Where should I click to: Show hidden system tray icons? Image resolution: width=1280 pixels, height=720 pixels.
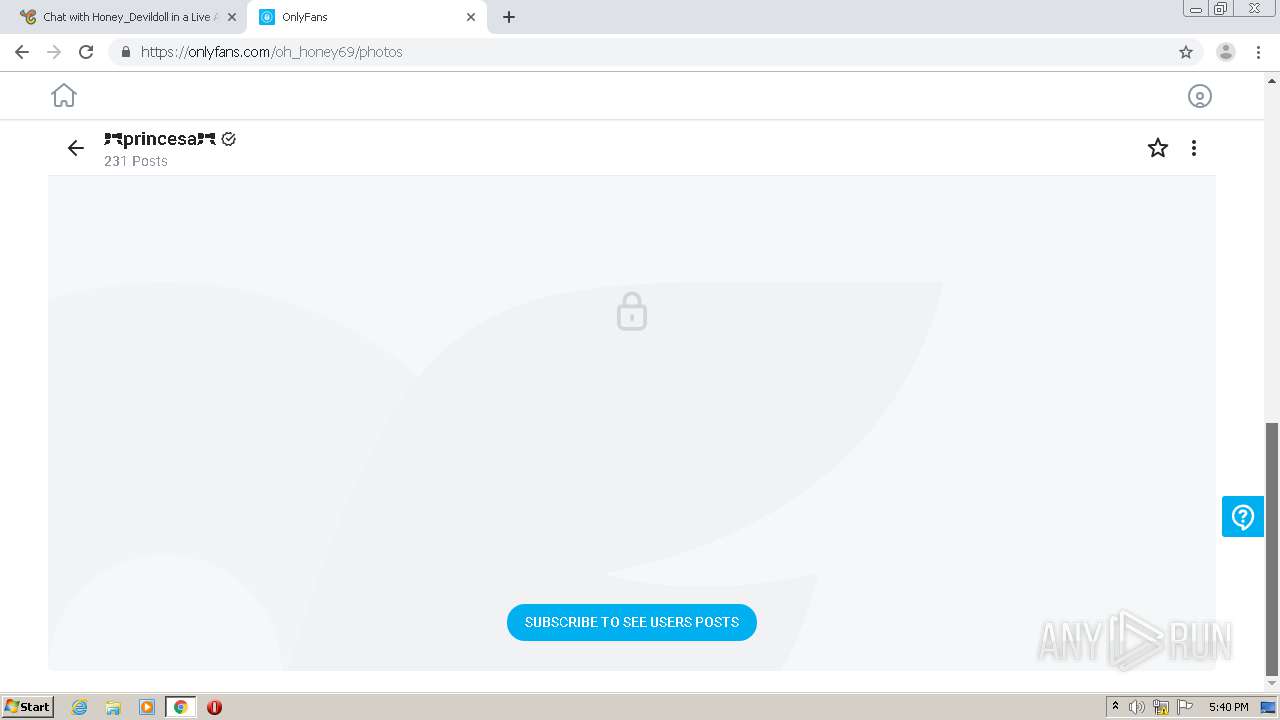tap(1115, 706)
